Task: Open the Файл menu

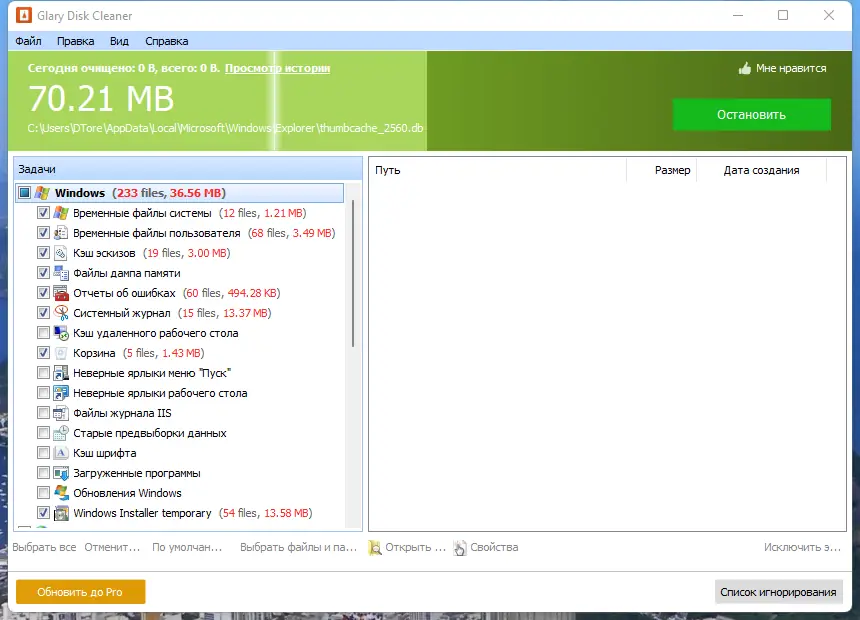Action: click(x=29, y=41)
